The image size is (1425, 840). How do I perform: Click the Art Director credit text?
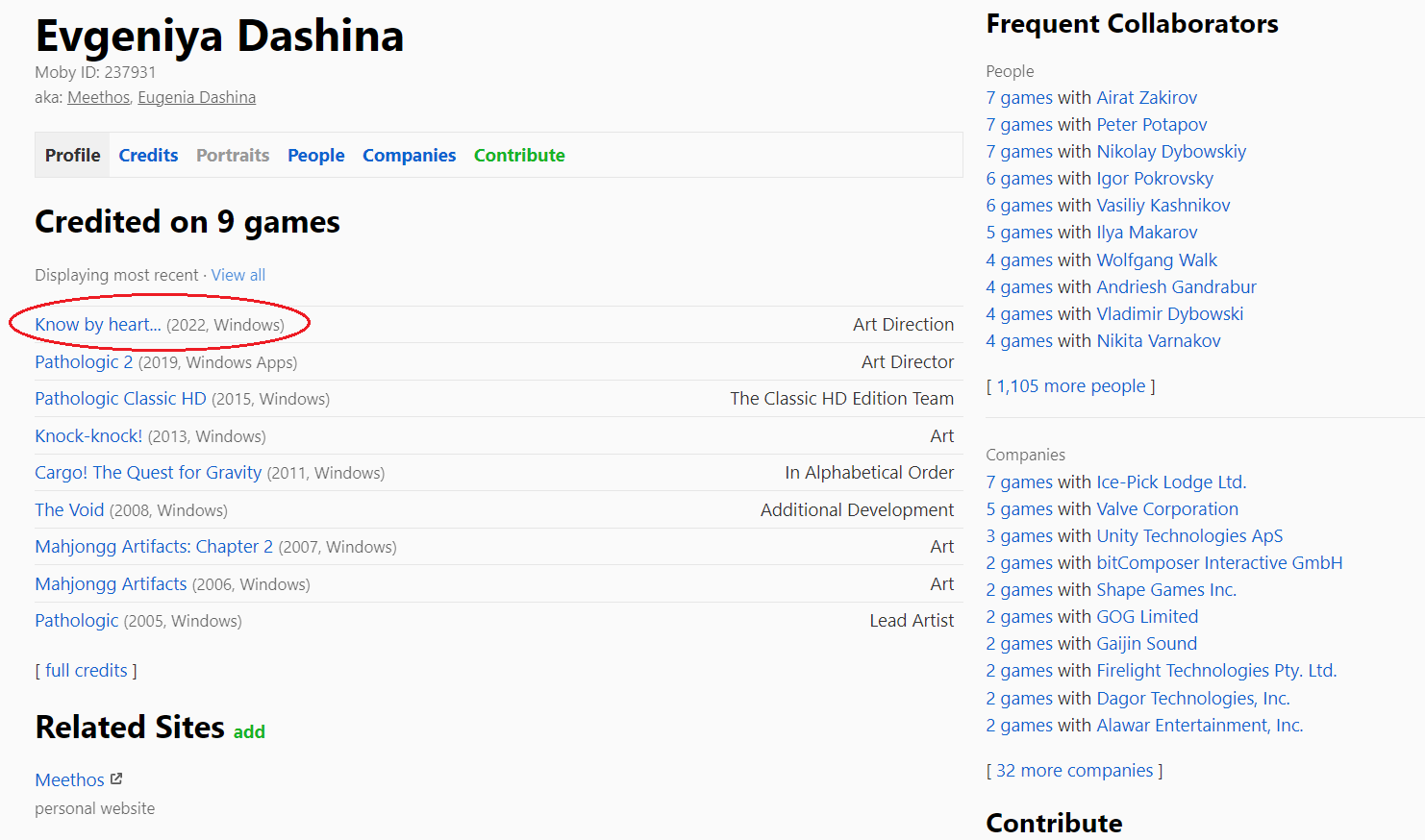(908, 362)
